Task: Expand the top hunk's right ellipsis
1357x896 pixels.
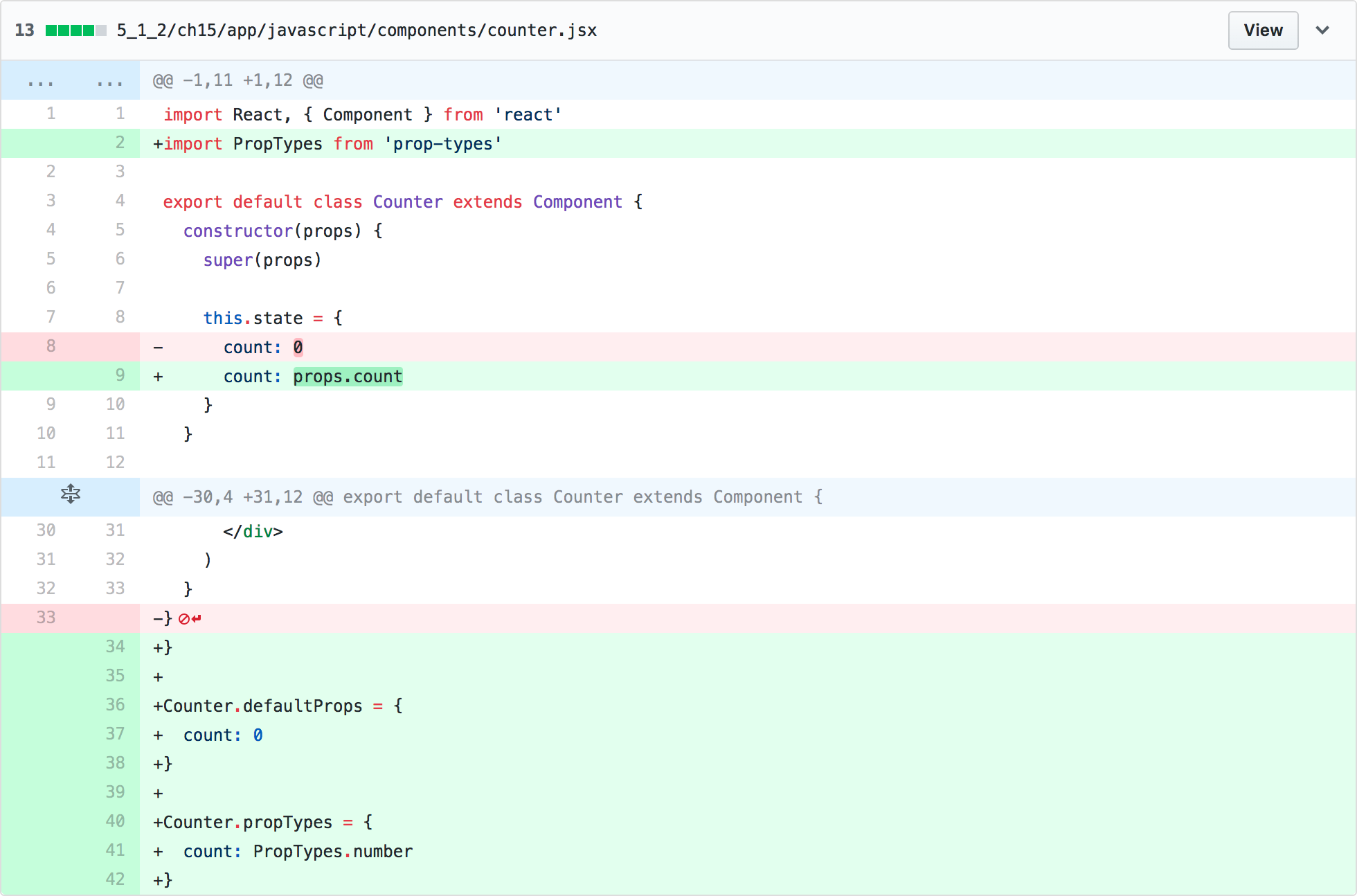Action: tap(109, 81)
